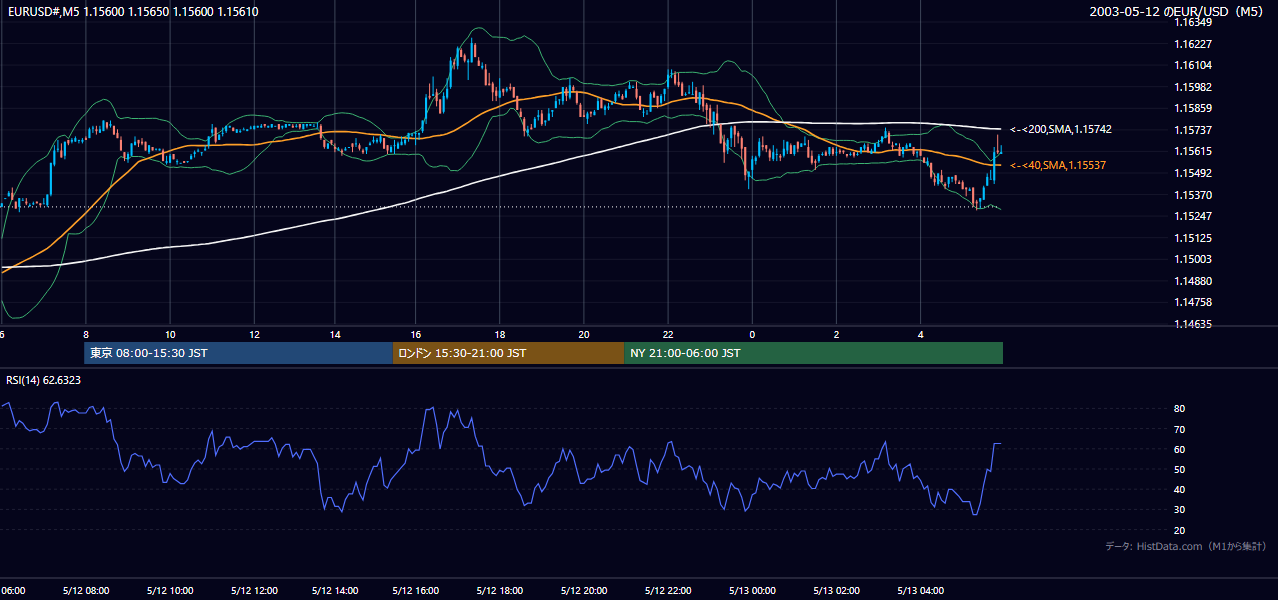Click RSI axis level 50
Image resolution: width=1278 pixels, height=600 pixels.
[x=1180, y=469]
